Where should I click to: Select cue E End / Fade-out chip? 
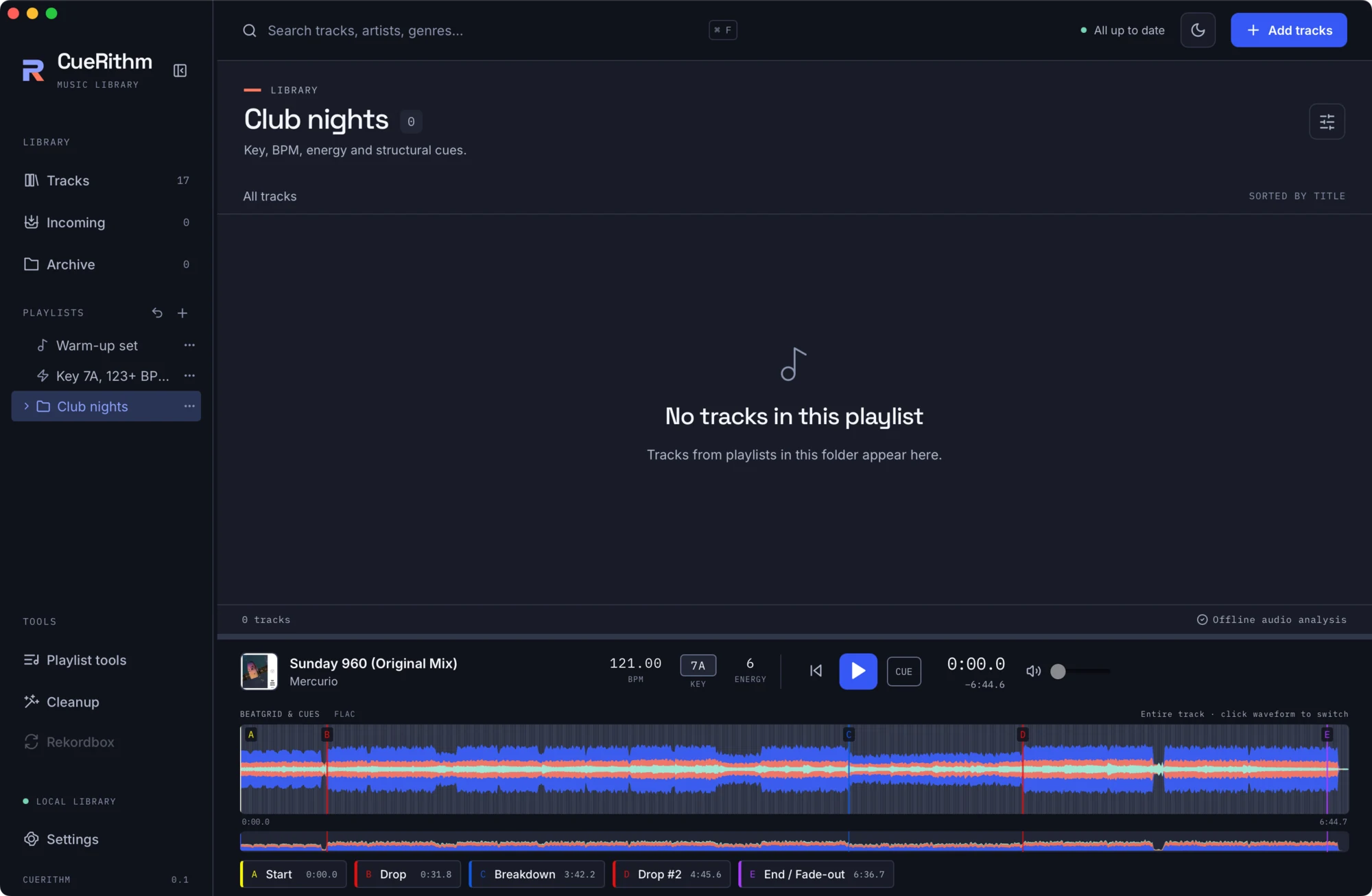[816, 874]
